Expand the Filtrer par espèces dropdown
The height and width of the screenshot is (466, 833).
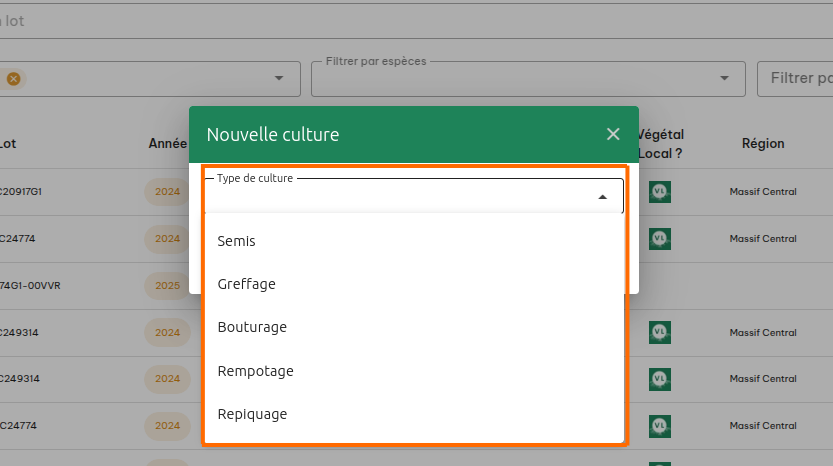tap(724, 79)
